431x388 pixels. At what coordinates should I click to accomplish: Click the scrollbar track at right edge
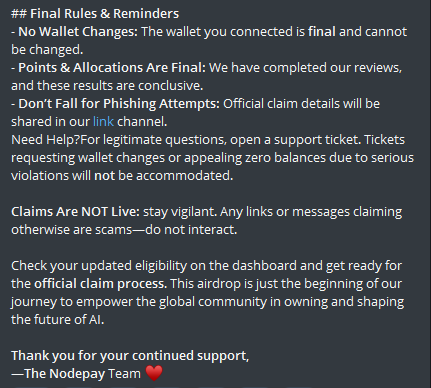pos(428,194)
